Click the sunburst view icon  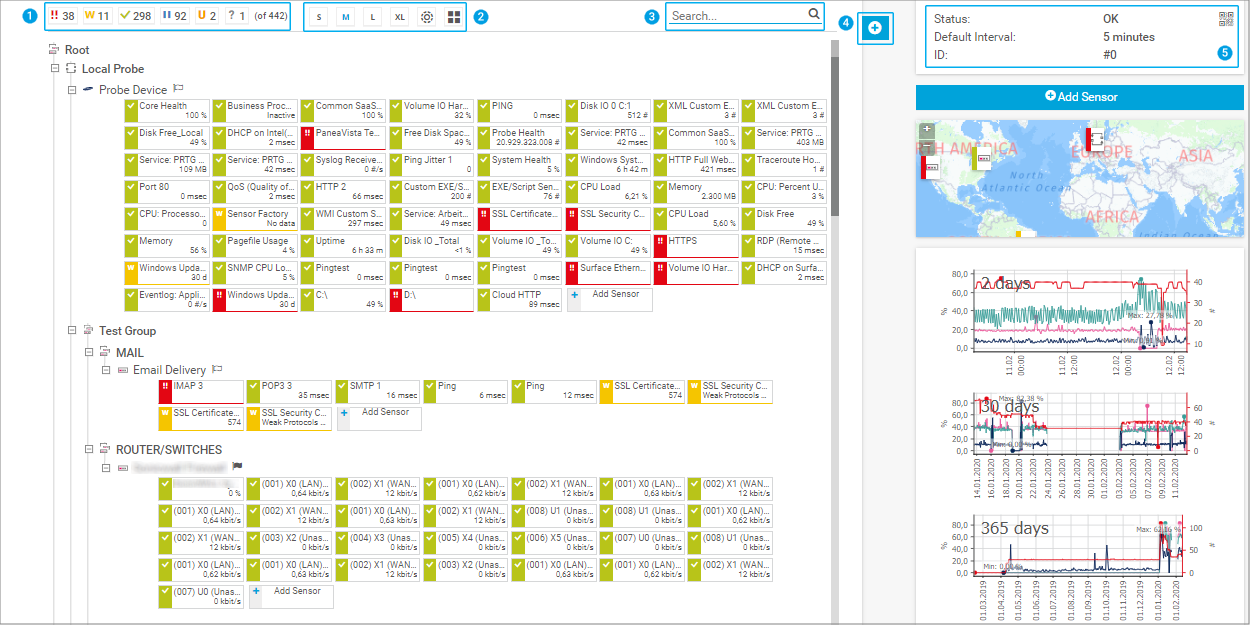[427, 17]
